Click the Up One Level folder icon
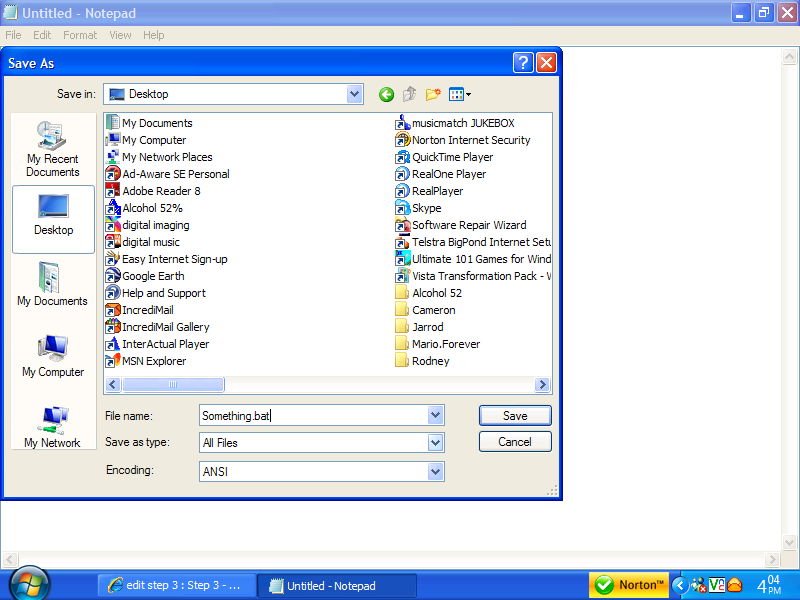The image size is (800, 600). point(410,94)
